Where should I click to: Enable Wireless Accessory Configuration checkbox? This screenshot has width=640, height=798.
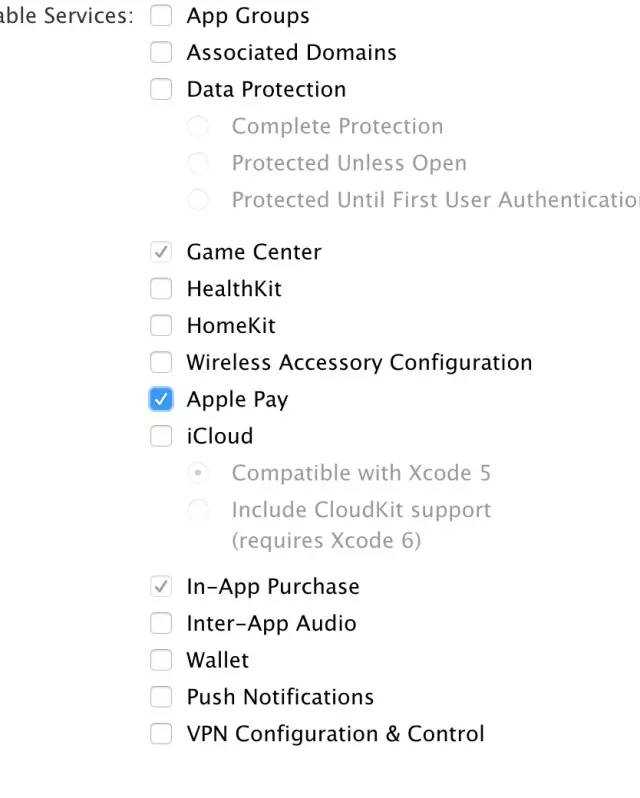coord(161,362)
